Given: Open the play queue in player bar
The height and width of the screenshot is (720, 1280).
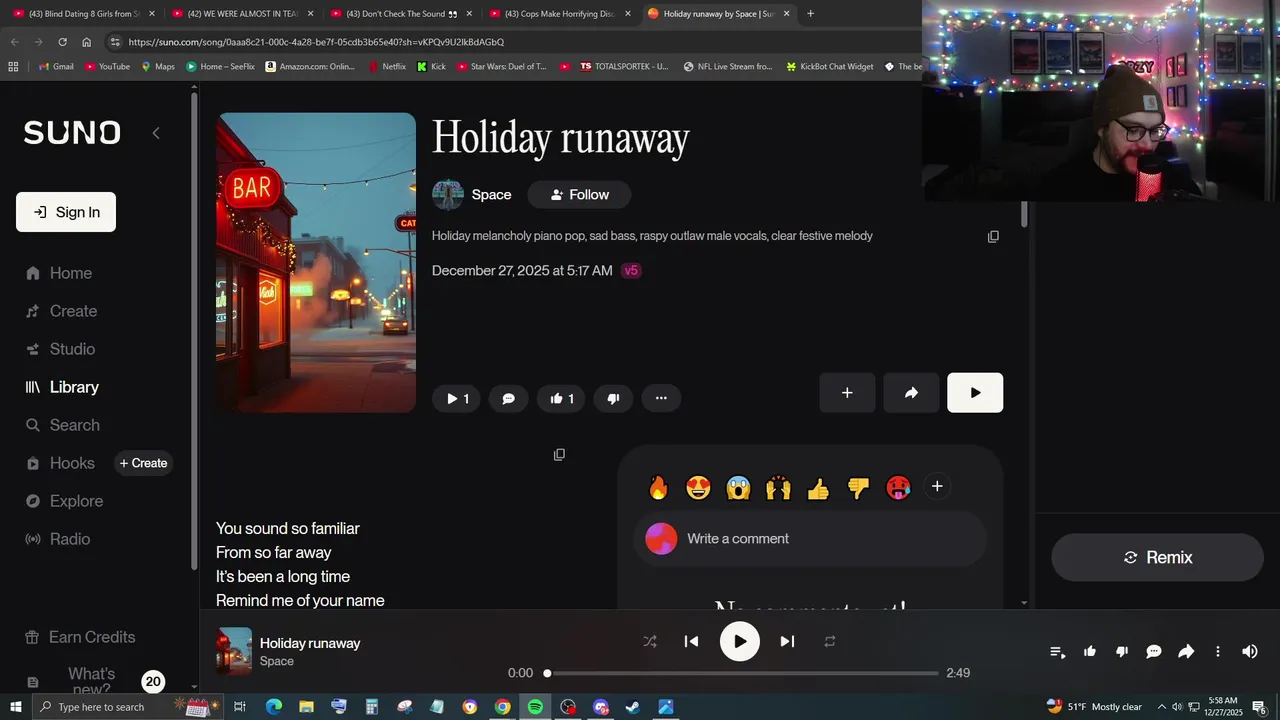Looking at the screenshot, I should pyautogui.click(x=1057, y=652).
